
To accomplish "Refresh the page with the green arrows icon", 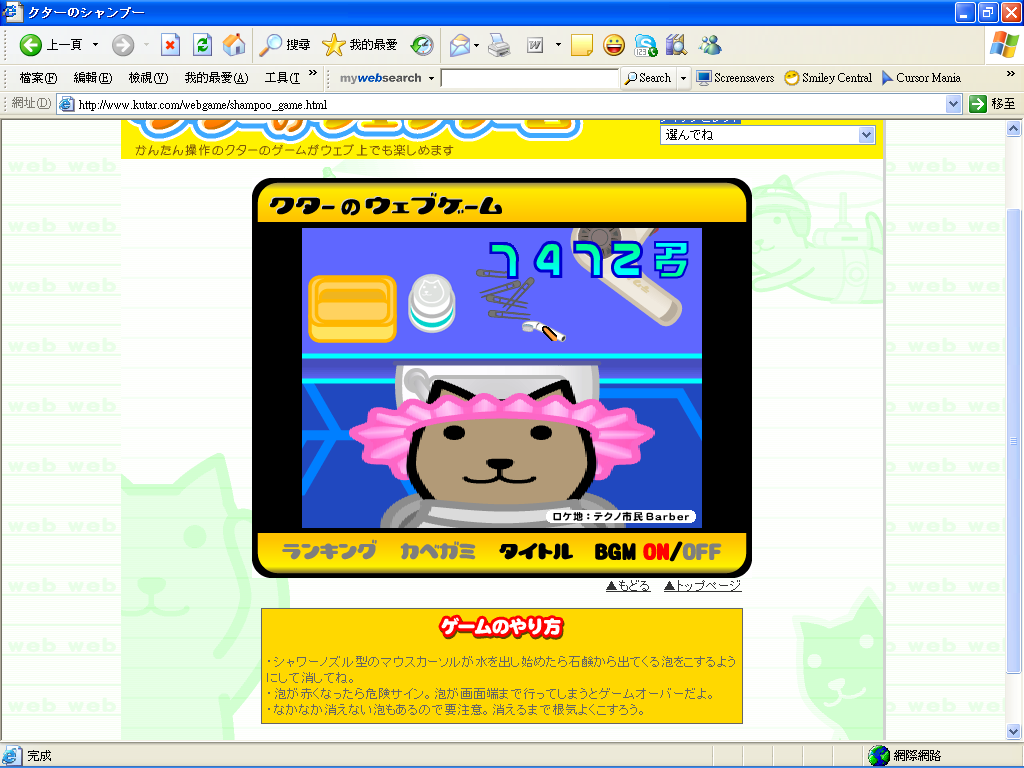I will [x=202, y=44].
